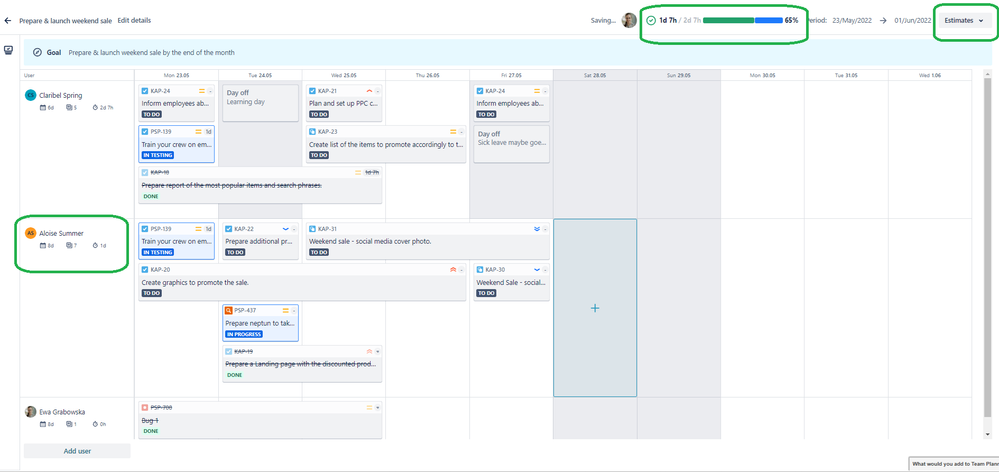
Task: Click the Add user button
Action: (x=77, y=451)
